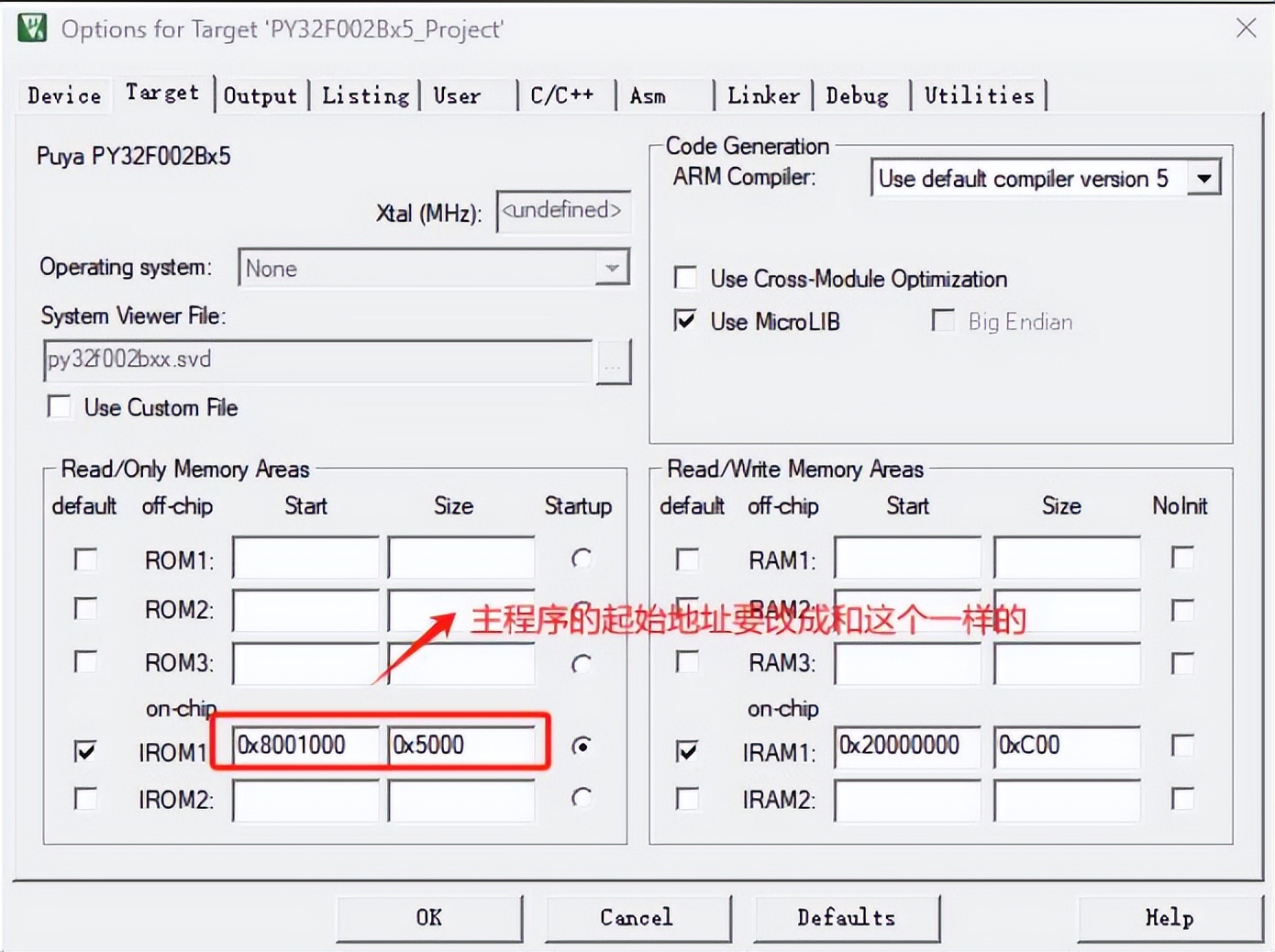
Task: Click the ROM3 Start address field
Action: (305, 664)
